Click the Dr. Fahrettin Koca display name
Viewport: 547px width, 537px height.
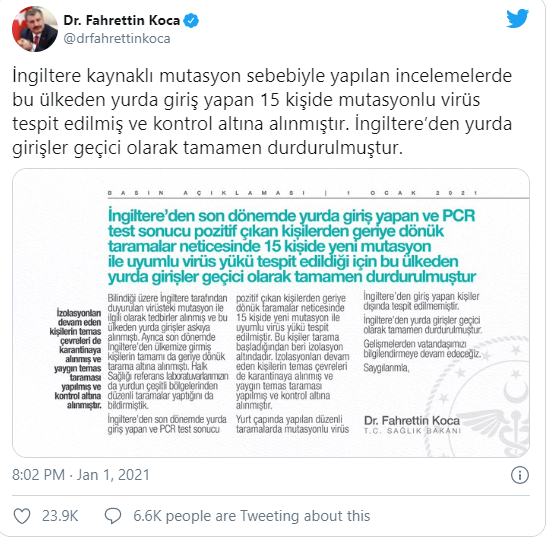(x=121, y=20)
